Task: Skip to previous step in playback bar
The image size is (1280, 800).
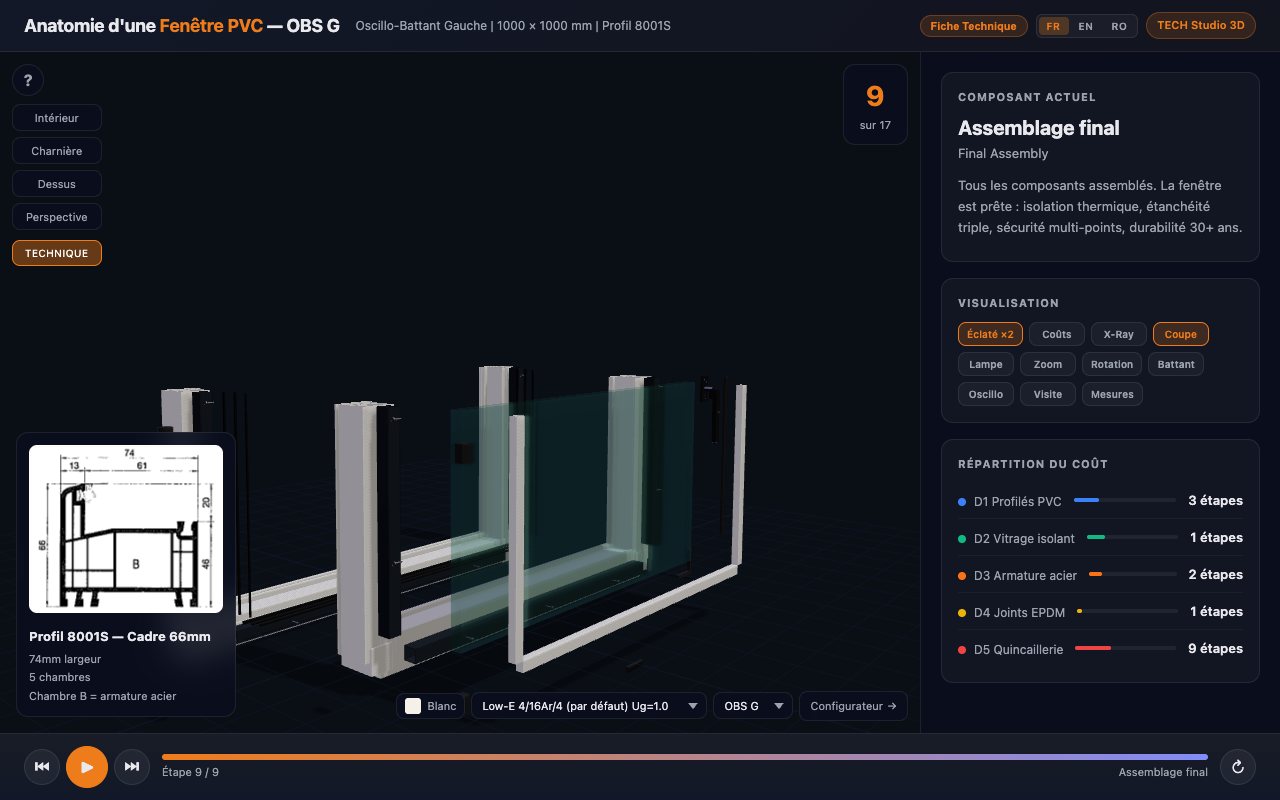Action: click(x=42, y=767)
